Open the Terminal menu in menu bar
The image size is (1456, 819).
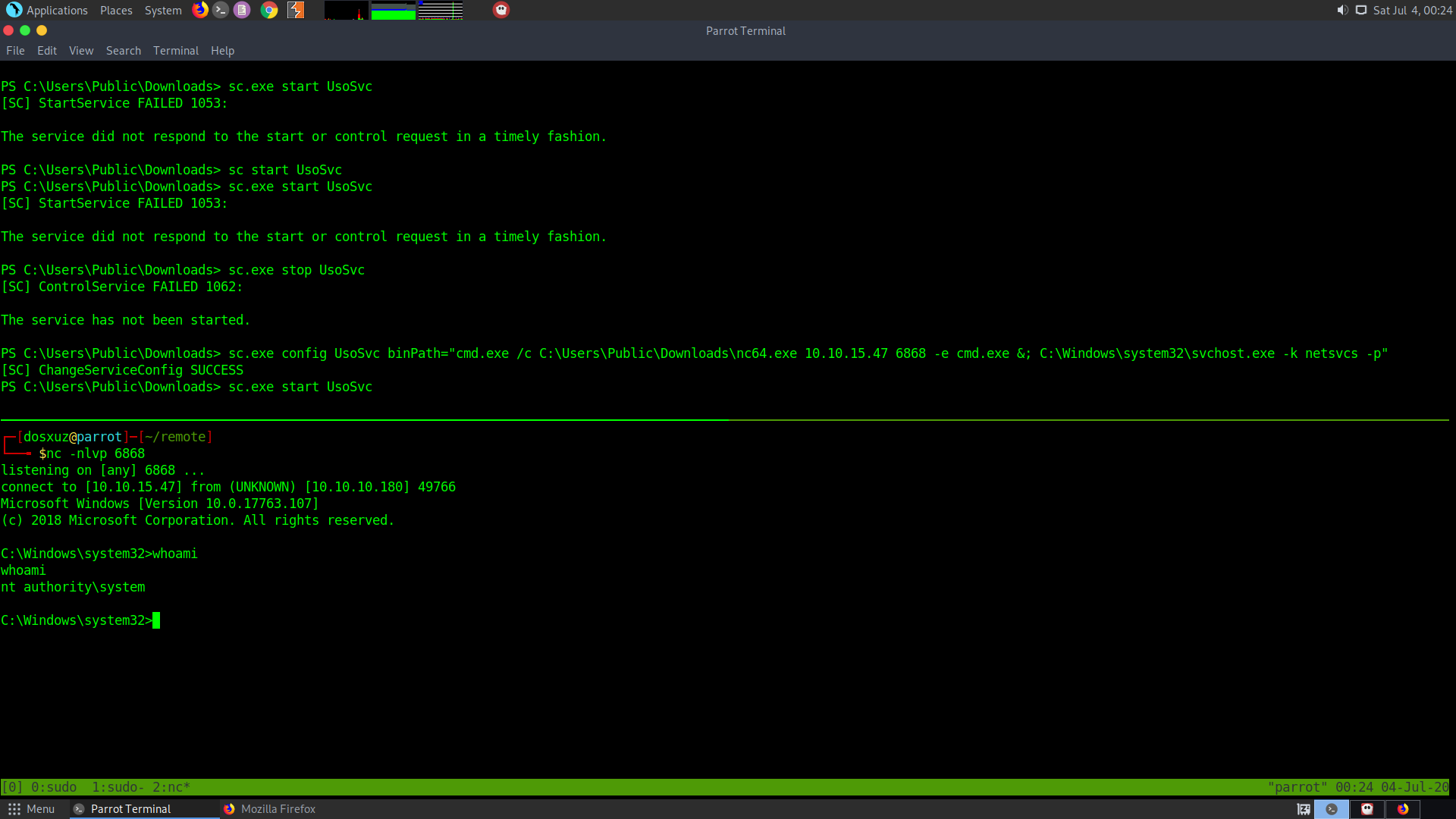(175, 51)
